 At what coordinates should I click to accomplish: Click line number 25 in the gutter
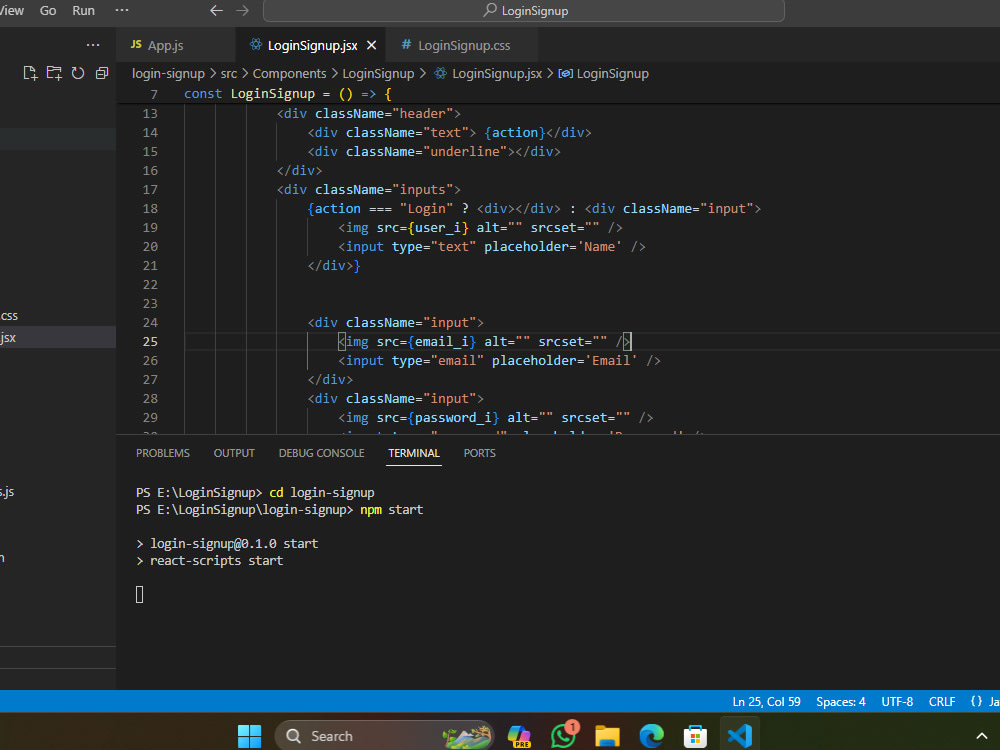click(150, 342)
